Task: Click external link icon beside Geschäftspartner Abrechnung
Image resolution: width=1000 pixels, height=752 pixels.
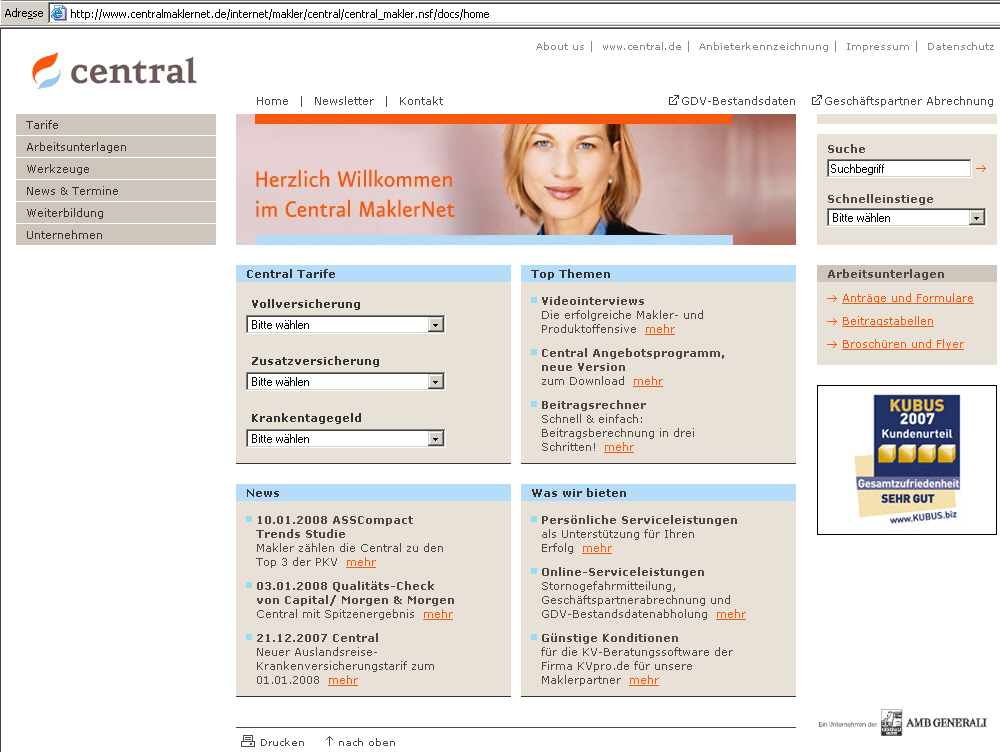Action: [x=816, y=100]
